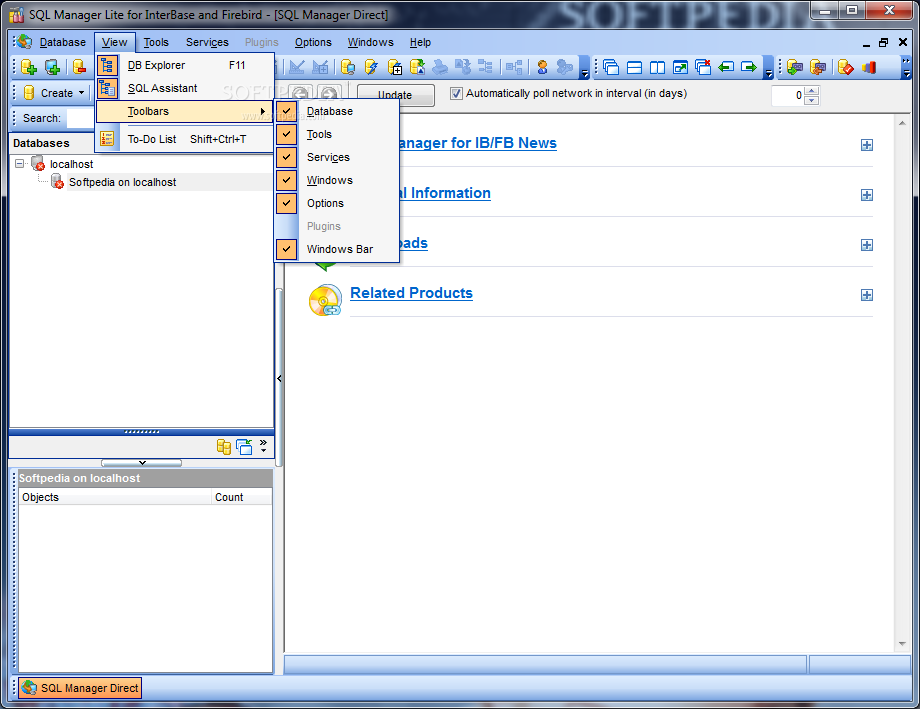Click the yellow databases icon in lower-left panel toolbar
The height and width of the screenshot is (709, 920).
(224, 447)
